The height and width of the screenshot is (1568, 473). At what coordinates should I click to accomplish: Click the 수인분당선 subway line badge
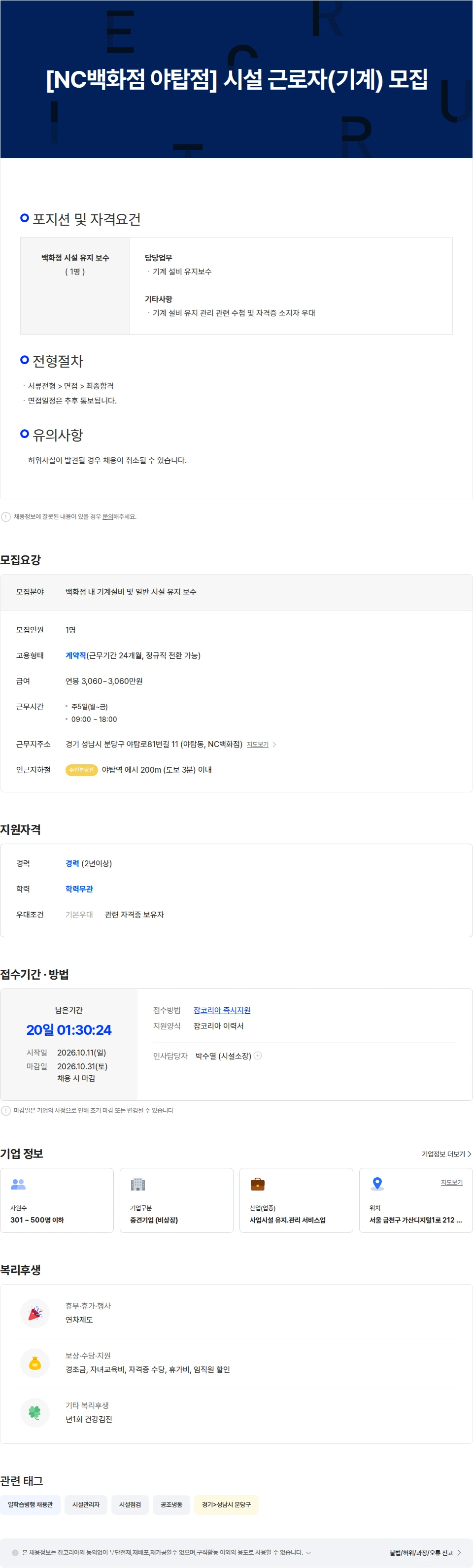82,770
